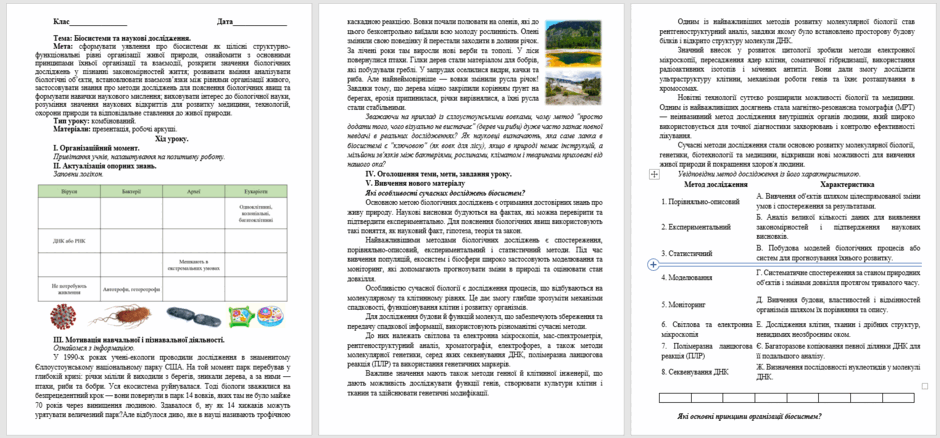The image size is (940, 438).
Task: Click row '2. Експериментальний'
Action: pos(695,228)
